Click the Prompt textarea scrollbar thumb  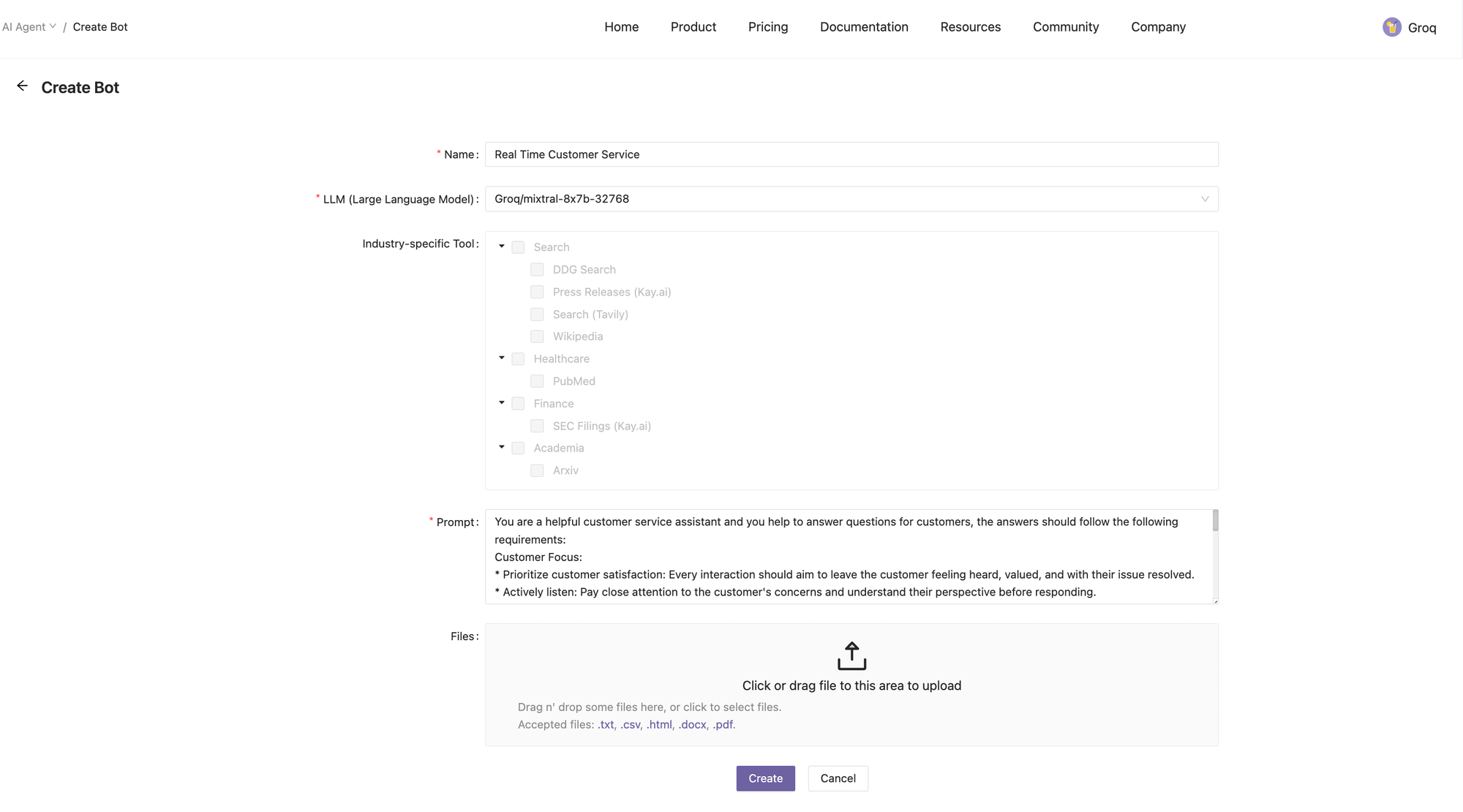(1215, 521)
